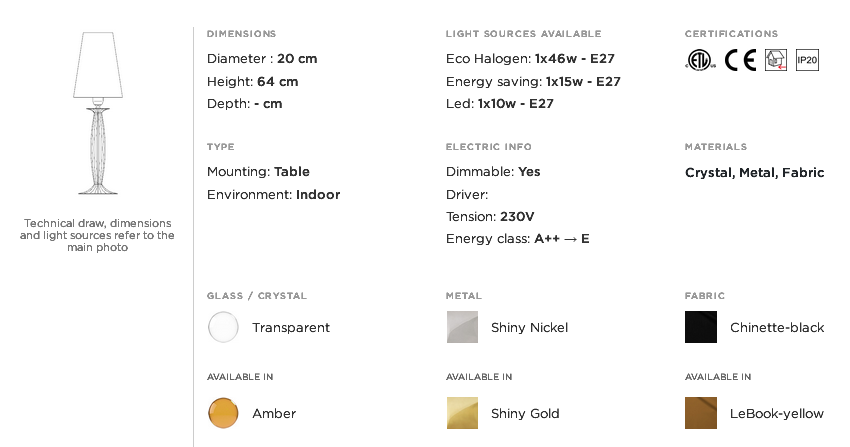Image resolution: width=850 pixels, height=447 pixels.
Task: Click the LeBook-yellow label text
Action: pos(777,414)
